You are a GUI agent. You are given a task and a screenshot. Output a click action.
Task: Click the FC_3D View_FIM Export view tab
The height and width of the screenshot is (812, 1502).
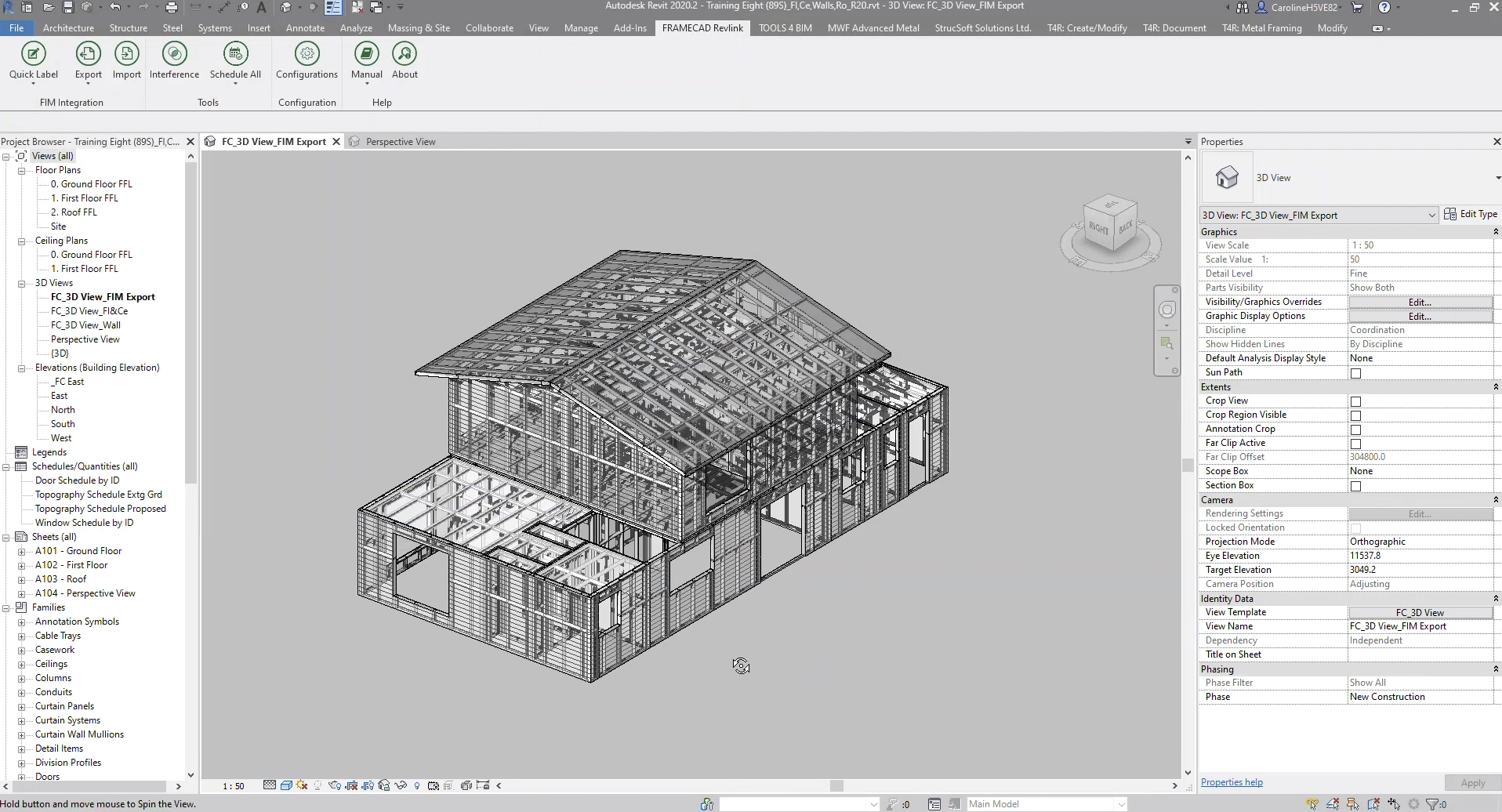pos(273,141)
